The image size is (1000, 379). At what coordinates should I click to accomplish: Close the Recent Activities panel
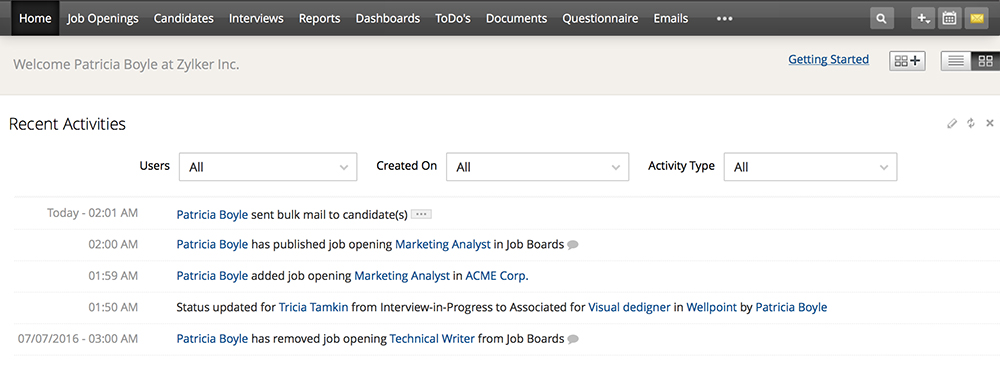coord(990,123)
